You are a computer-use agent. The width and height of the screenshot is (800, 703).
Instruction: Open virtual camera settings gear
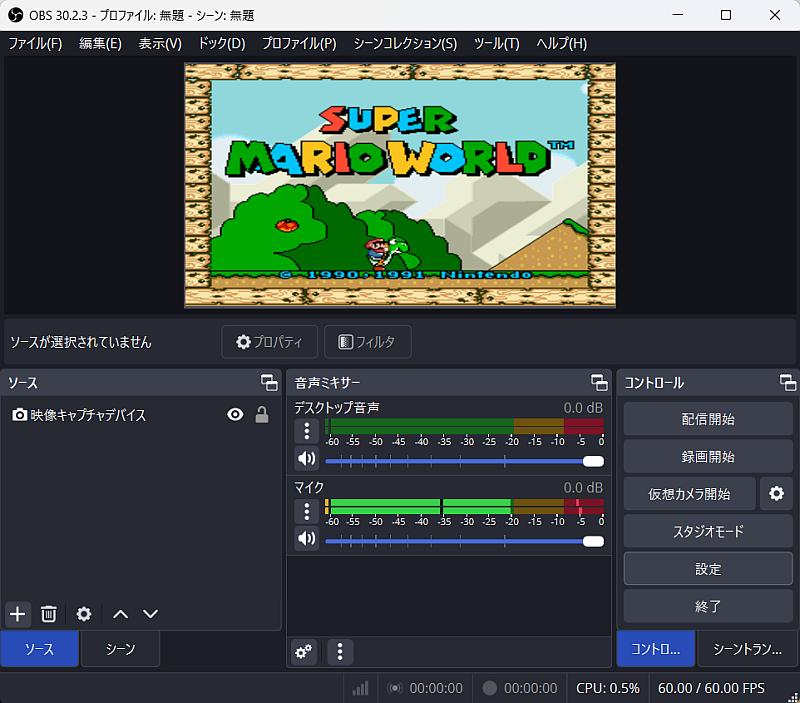click(776, 493)
